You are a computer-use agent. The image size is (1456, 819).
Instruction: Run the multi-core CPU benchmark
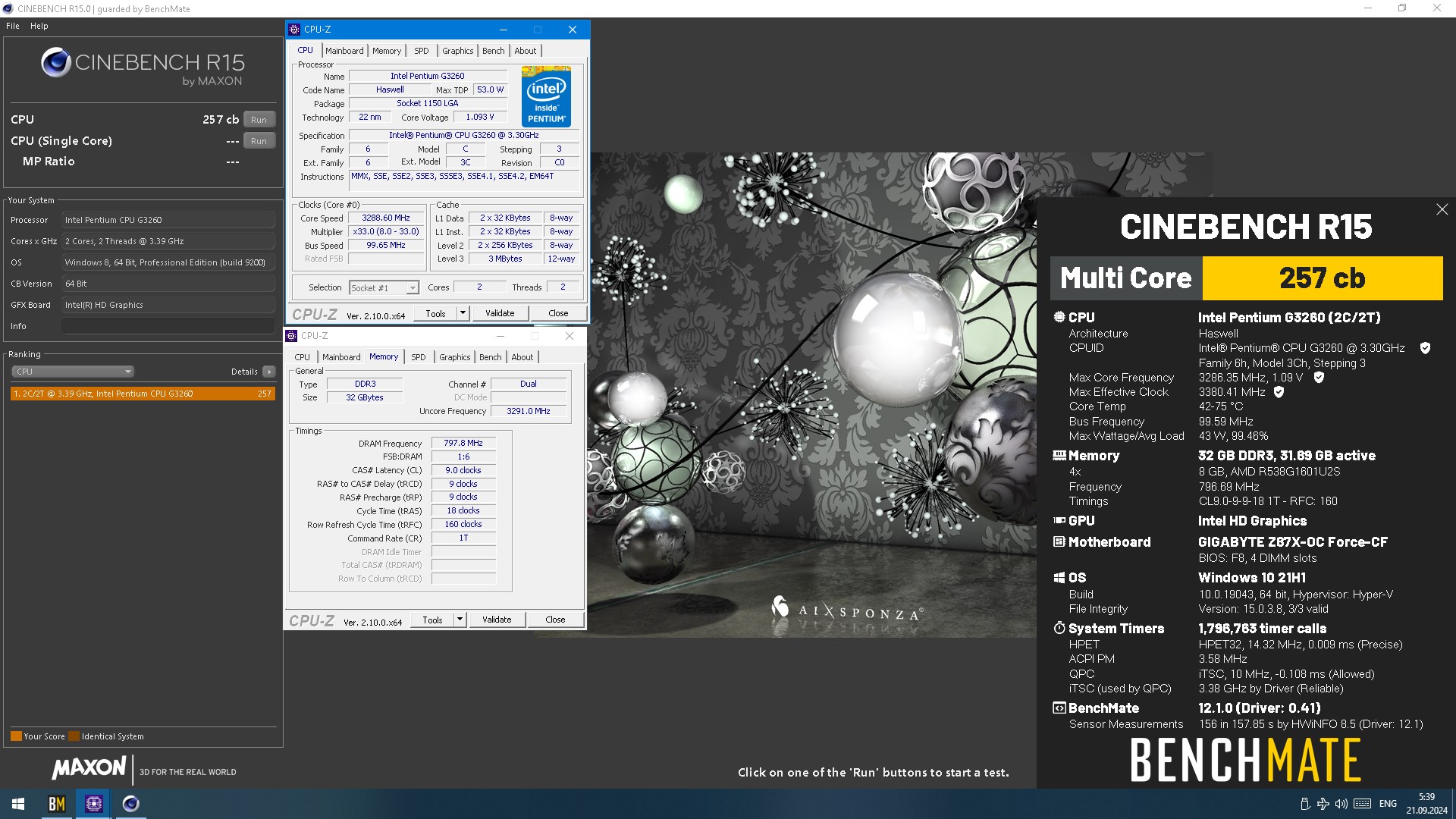coord(259,120)
